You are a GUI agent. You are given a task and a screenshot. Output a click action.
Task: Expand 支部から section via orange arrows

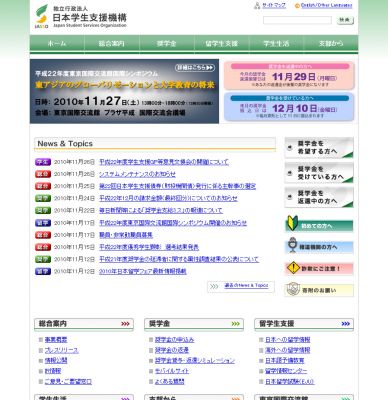[x=235, y=398]
